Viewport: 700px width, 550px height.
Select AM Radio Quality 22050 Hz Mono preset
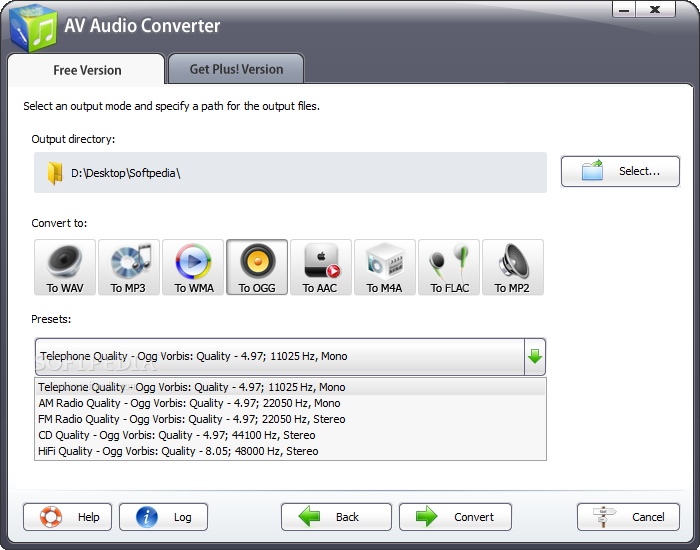(290, 403)
